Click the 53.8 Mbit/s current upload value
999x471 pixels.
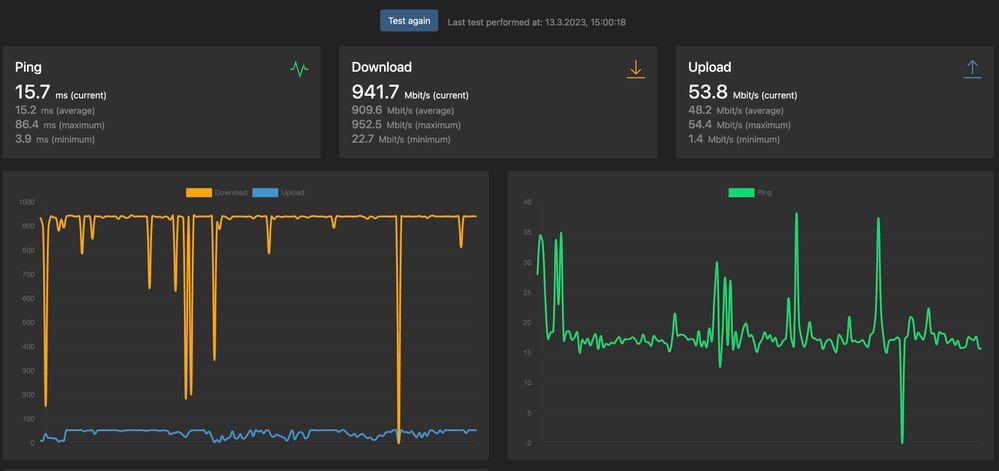(742, 93)
